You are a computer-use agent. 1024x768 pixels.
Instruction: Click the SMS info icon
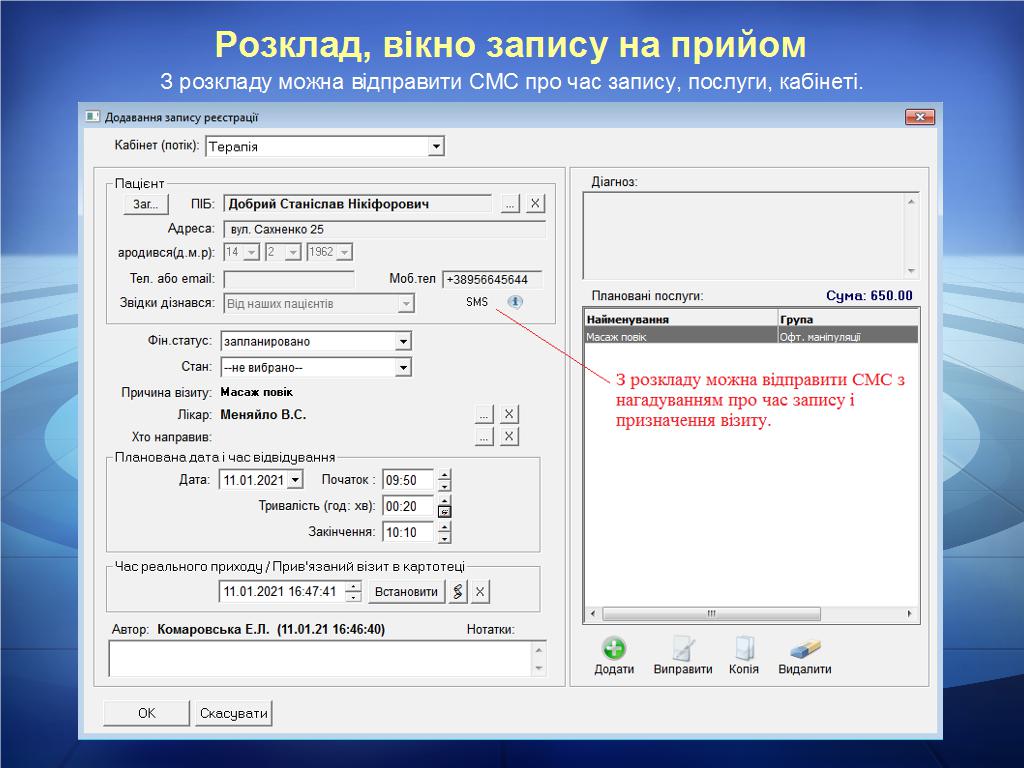[515, 301]
